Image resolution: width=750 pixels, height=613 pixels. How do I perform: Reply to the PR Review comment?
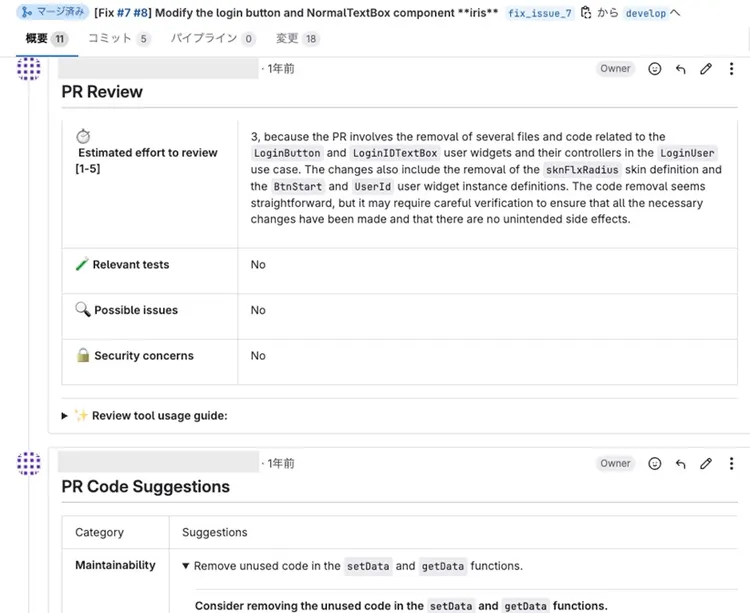click(x=681, y=69)
